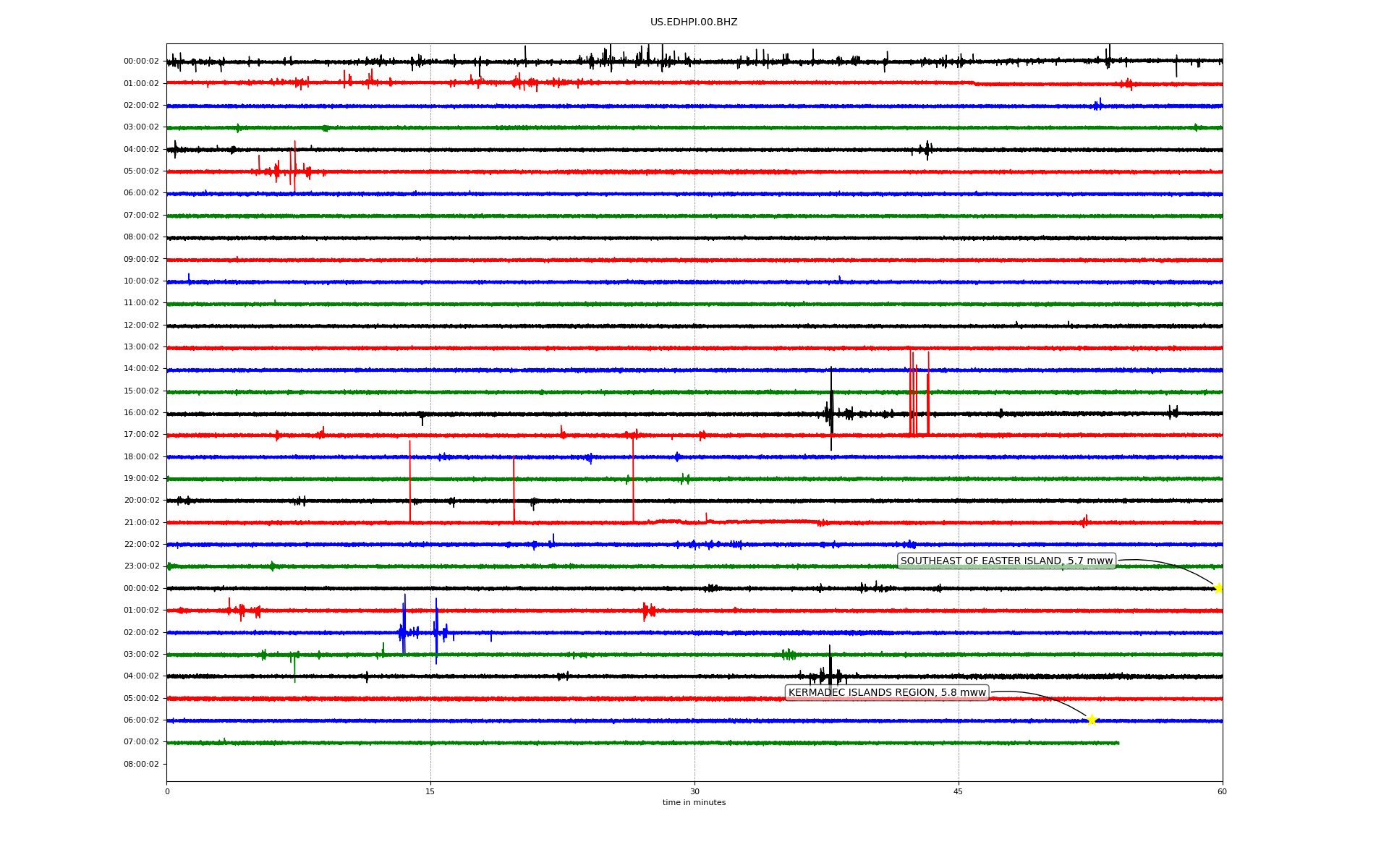
Task: Click the 23:00:02 row time label
Action: tap(141, 566)
